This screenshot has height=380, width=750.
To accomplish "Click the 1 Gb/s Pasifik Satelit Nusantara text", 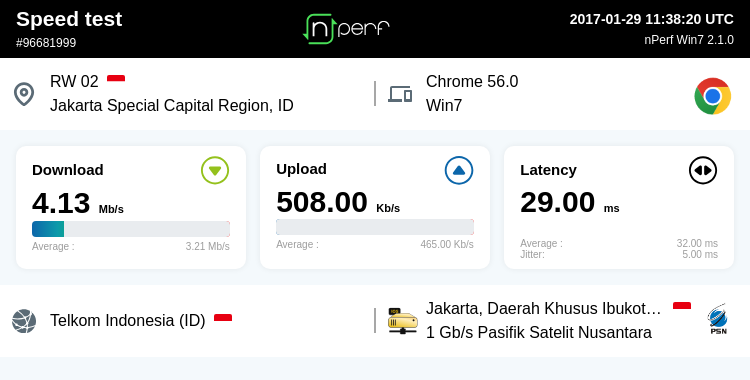I will 539,332.
